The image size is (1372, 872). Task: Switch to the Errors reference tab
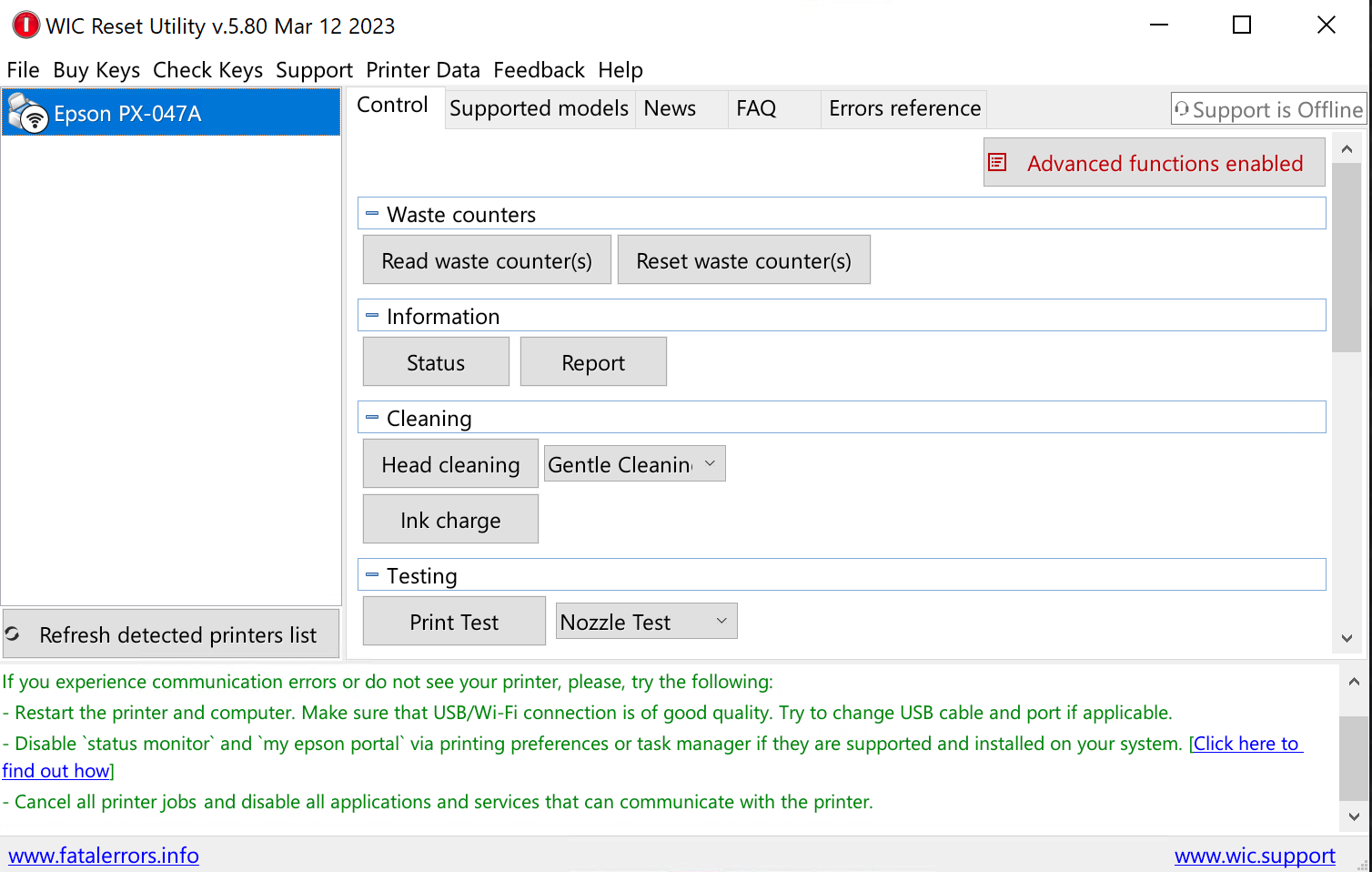coord(904,109)
